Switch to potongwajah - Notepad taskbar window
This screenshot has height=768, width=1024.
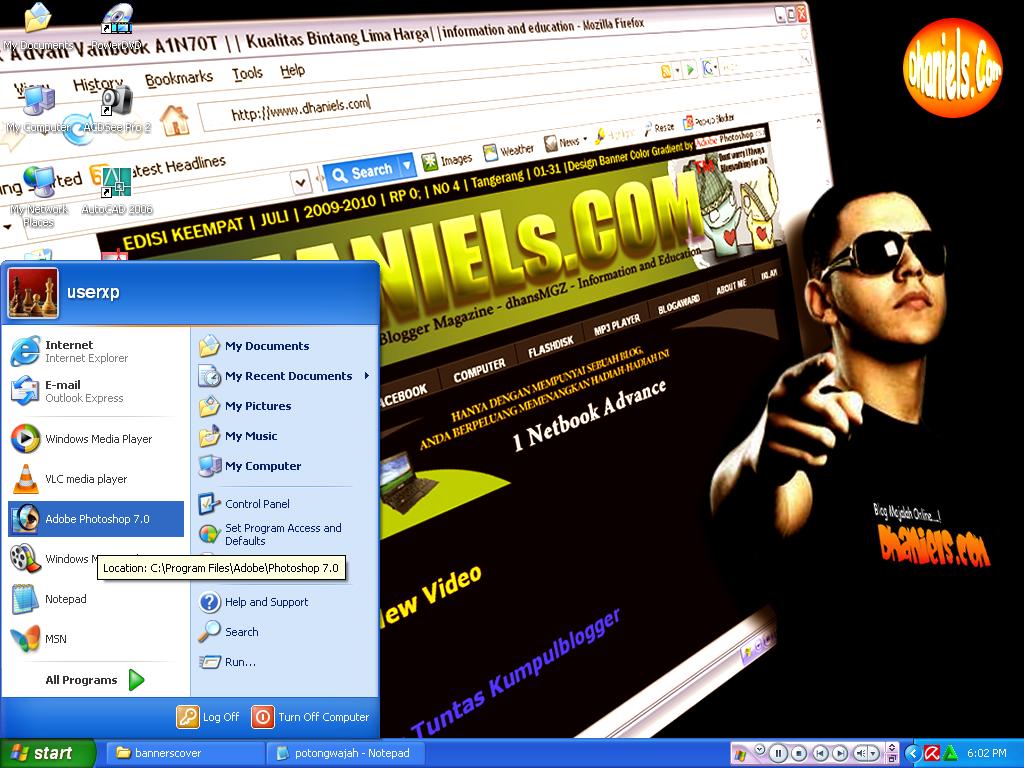345,753
